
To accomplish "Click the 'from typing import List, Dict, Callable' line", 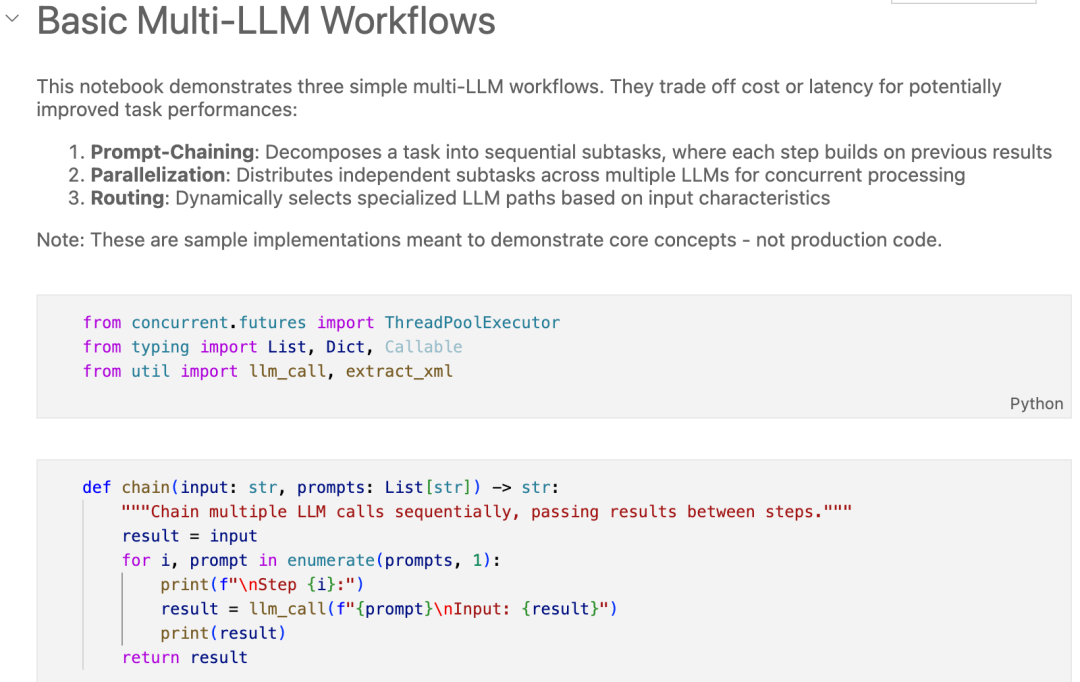I will [272, 347].
